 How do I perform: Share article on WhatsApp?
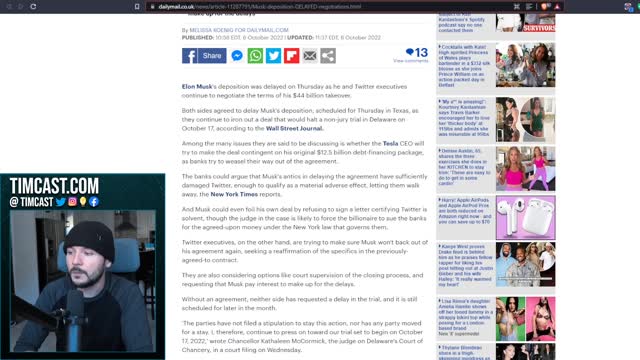(255, 56)
